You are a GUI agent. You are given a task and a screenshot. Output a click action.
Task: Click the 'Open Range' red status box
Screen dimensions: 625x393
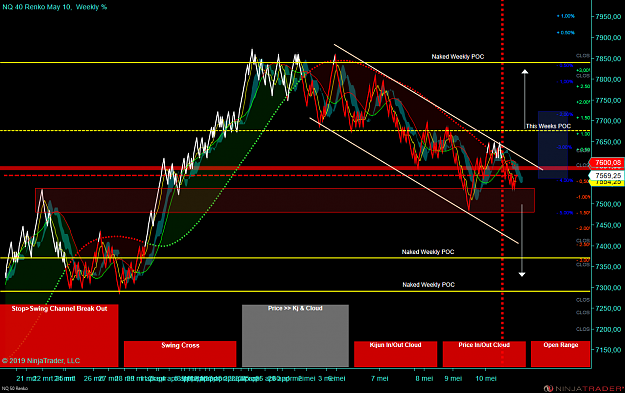[x=560, y=354]
